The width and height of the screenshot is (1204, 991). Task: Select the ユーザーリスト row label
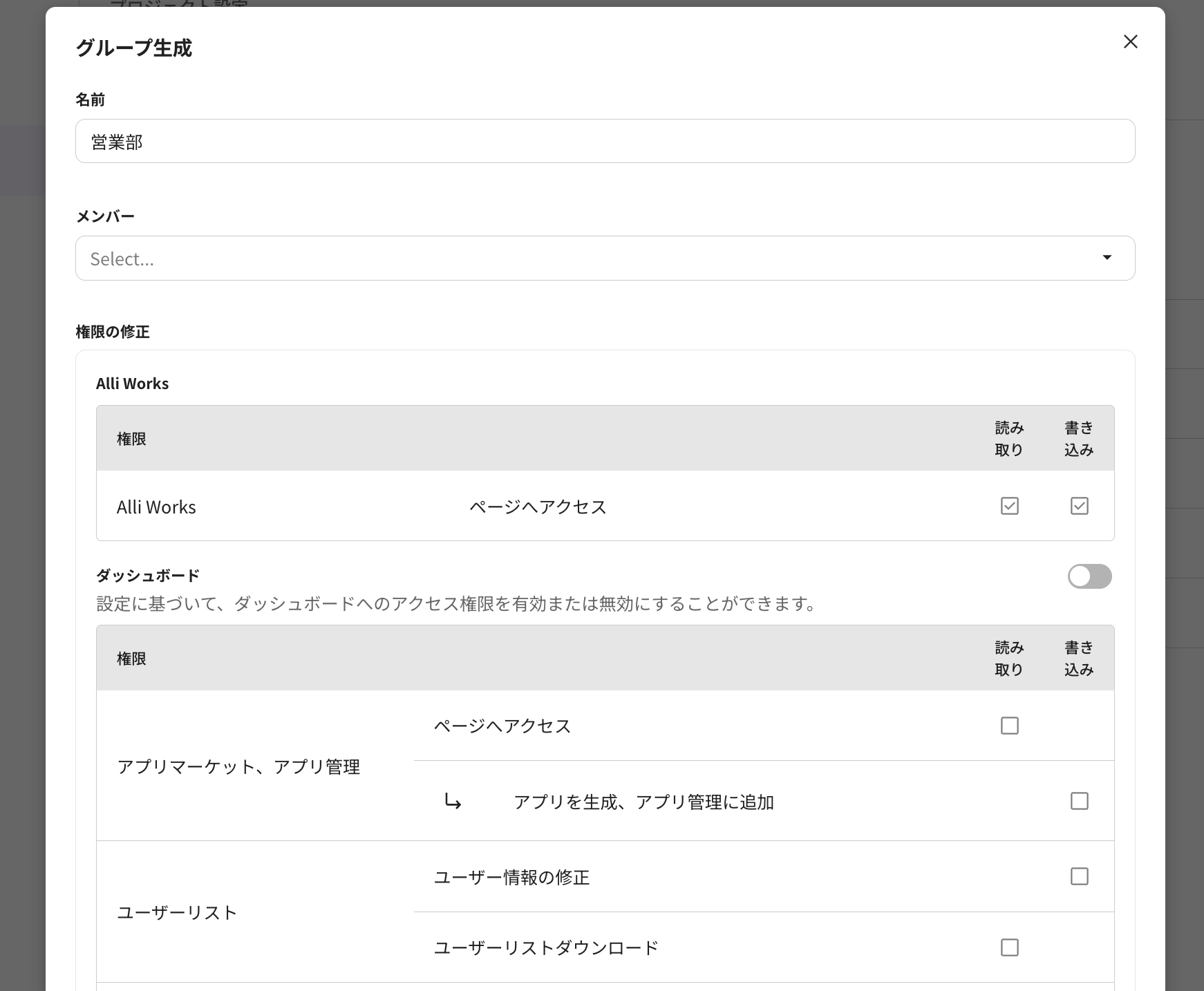click(177, 912)
